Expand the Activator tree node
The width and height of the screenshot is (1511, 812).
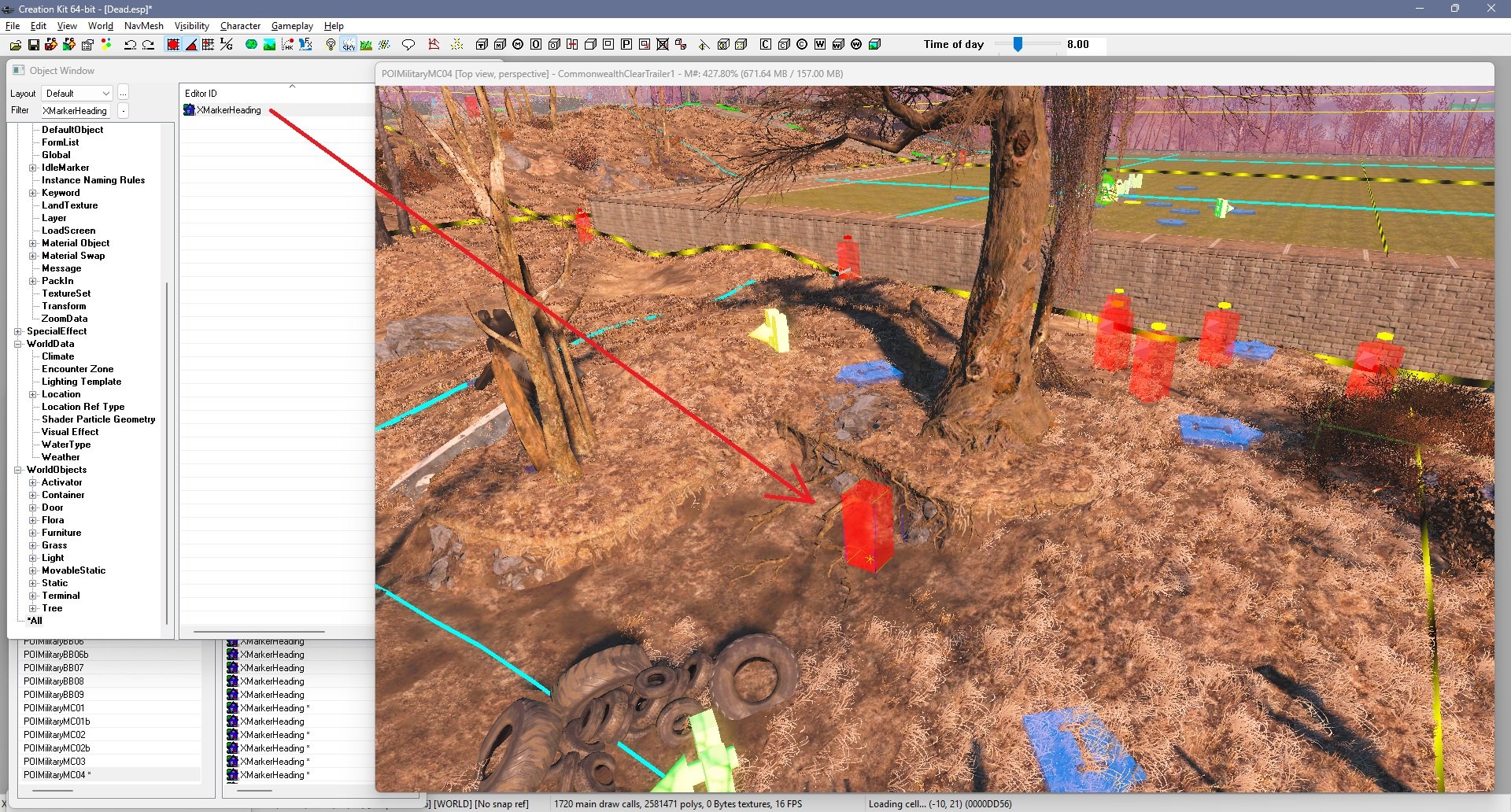33,482
